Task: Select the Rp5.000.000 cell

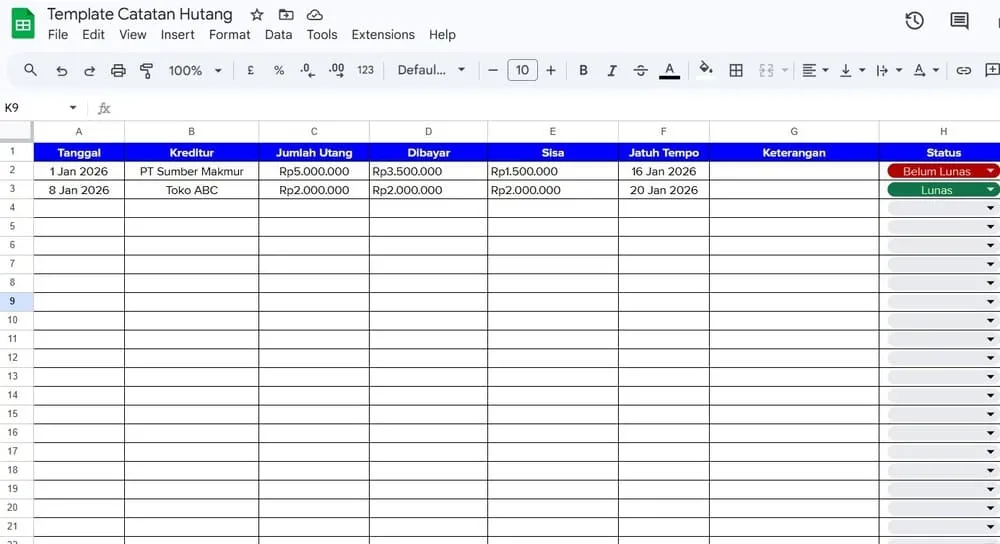Action: 314,171
